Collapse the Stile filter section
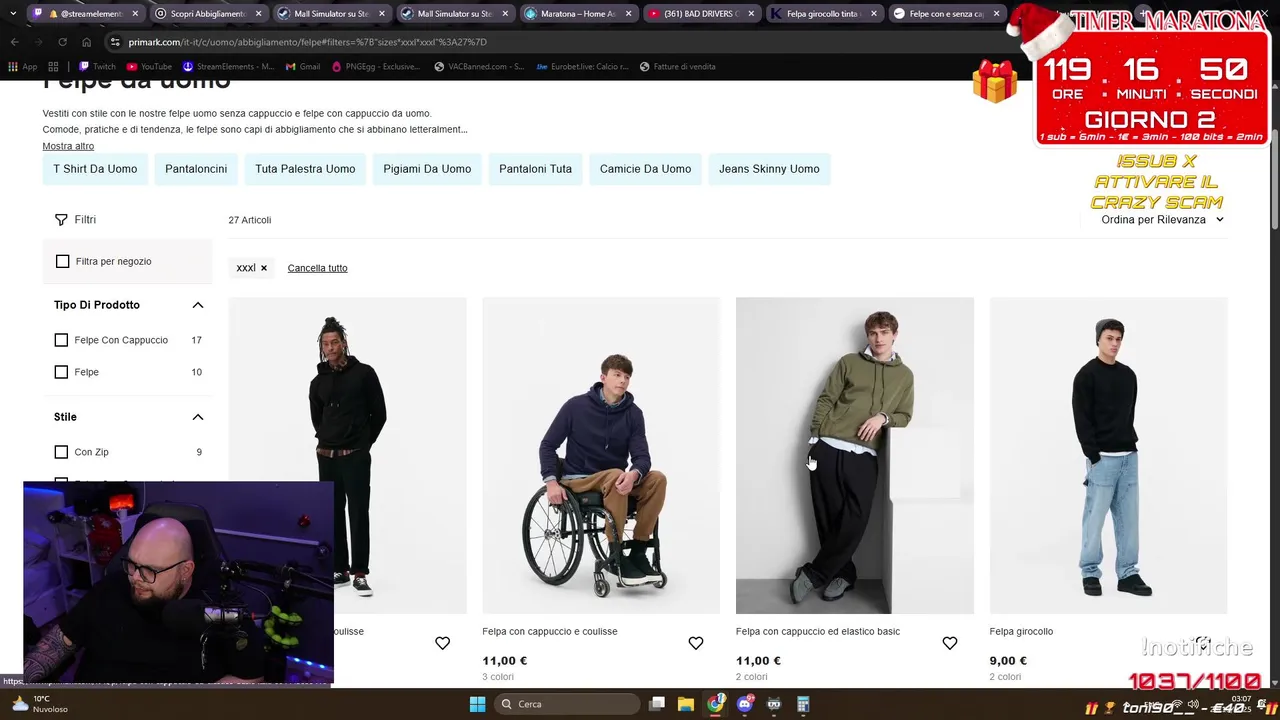 point(198,417)
